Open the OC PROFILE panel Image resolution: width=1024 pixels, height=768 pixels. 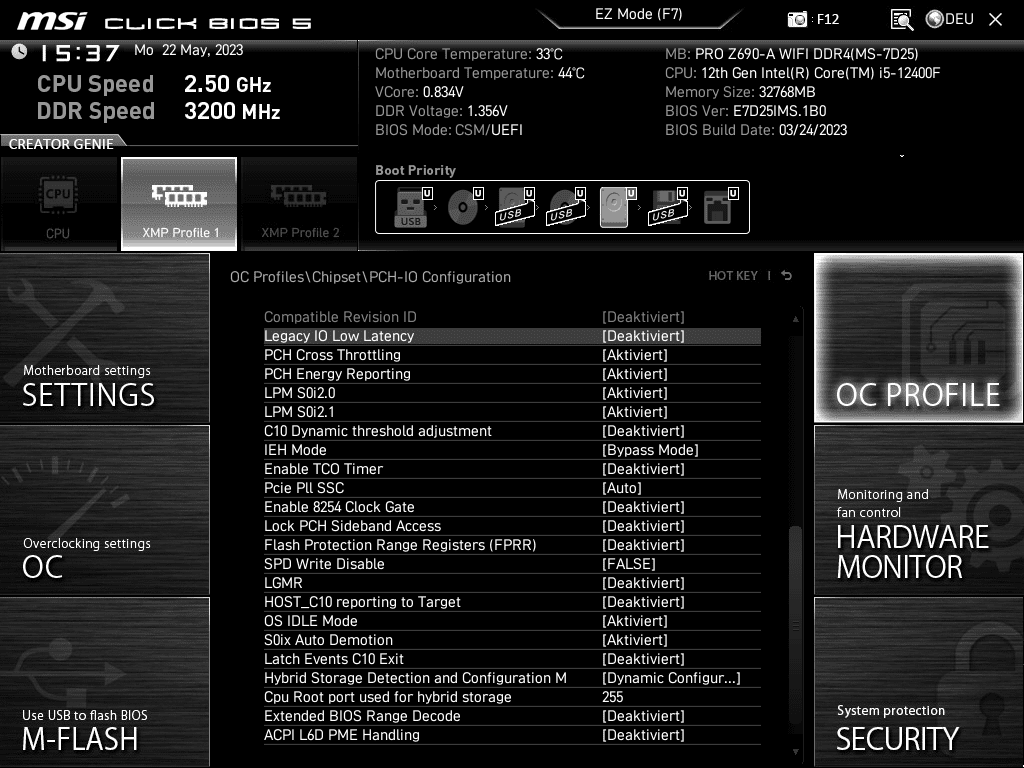[918, 338]
